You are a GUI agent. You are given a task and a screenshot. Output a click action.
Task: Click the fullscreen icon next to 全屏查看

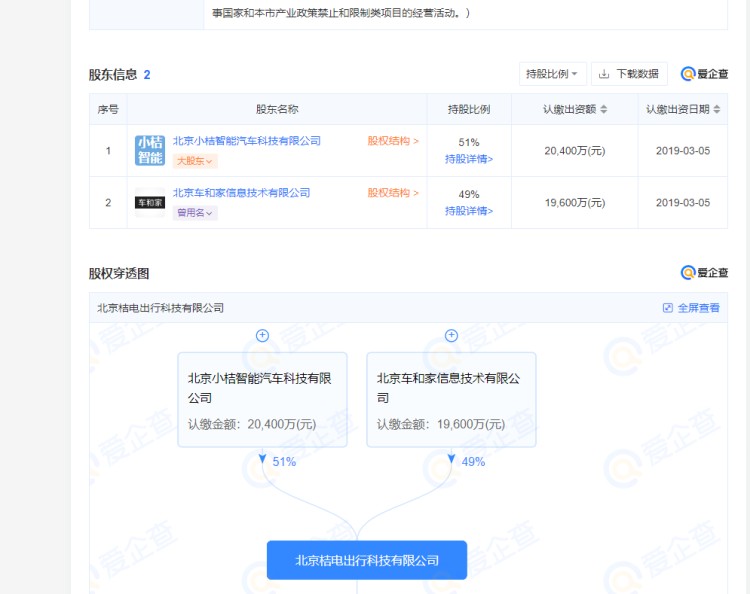(668, 308)
